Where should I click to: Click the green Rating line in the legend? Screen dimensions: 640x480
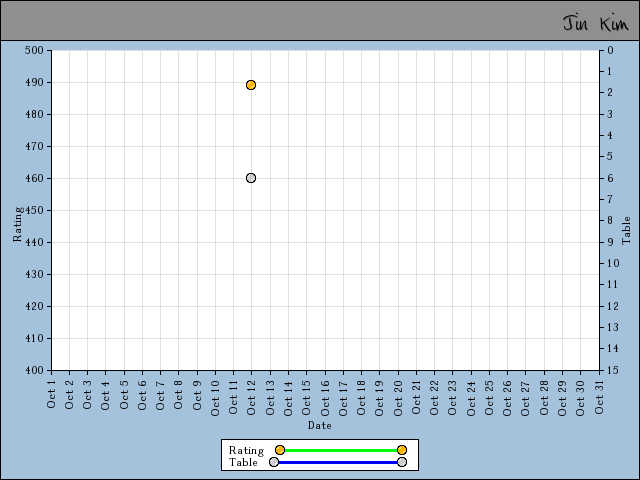click(x=340, y=450)
